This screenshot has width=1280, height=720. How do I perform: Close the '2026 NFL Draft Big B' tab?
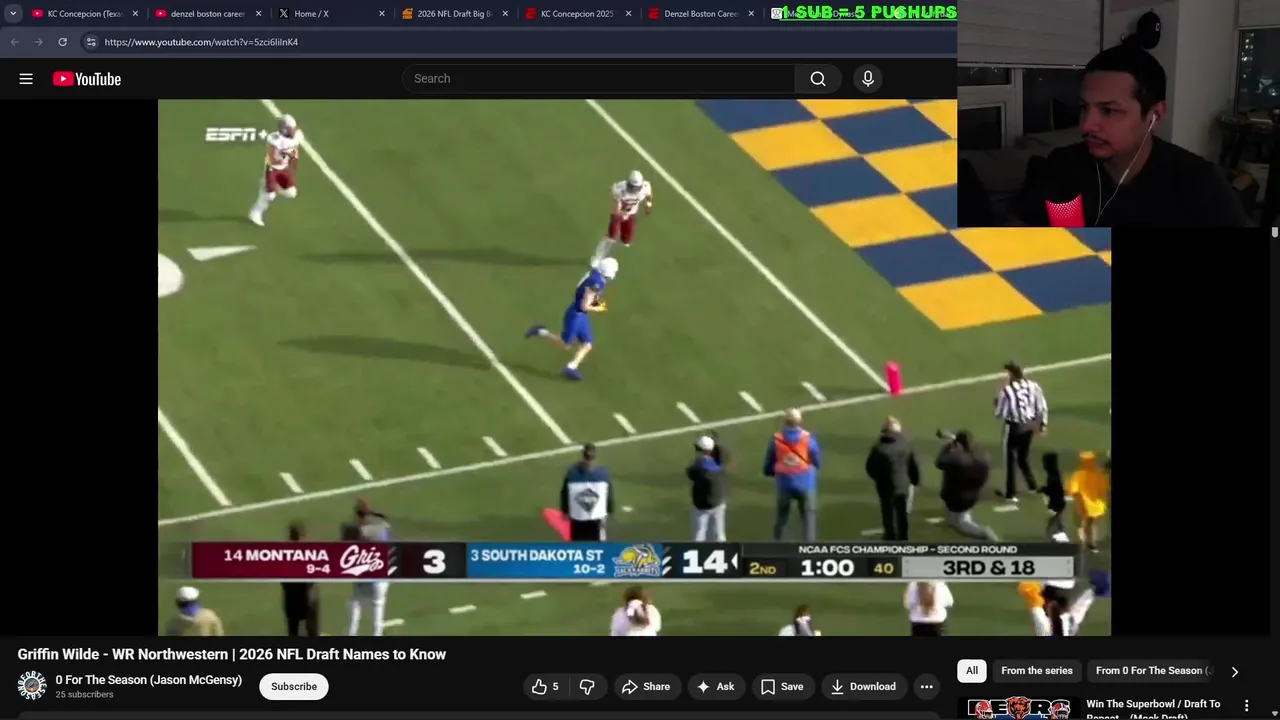click(505, 14)
